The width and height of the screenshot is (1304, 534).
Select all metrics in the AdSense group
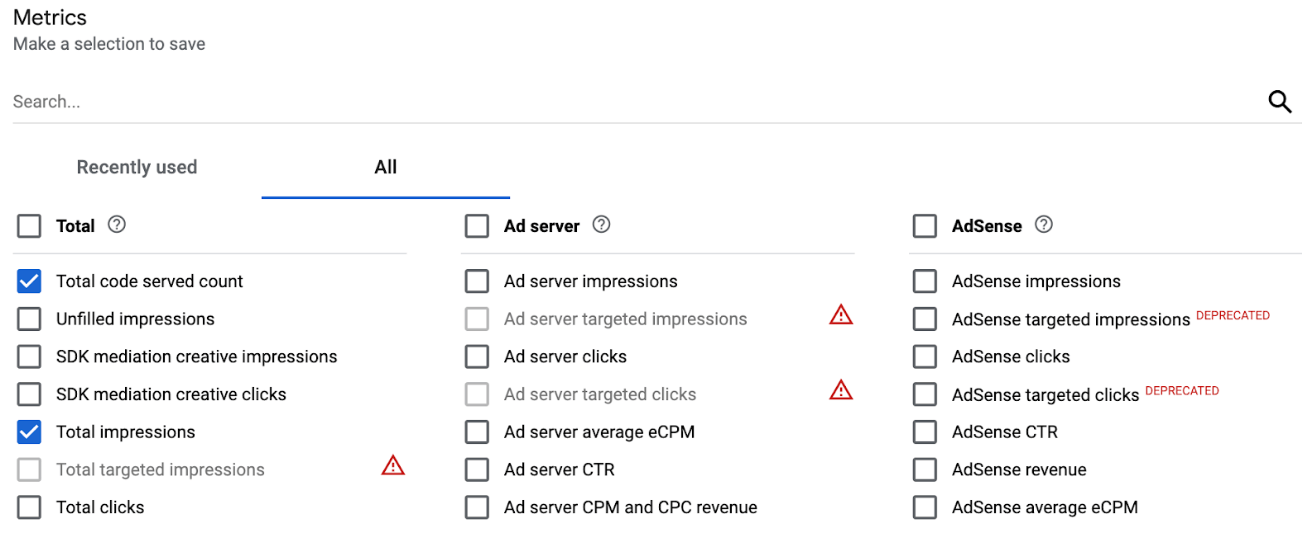click(x=925, y=226)
